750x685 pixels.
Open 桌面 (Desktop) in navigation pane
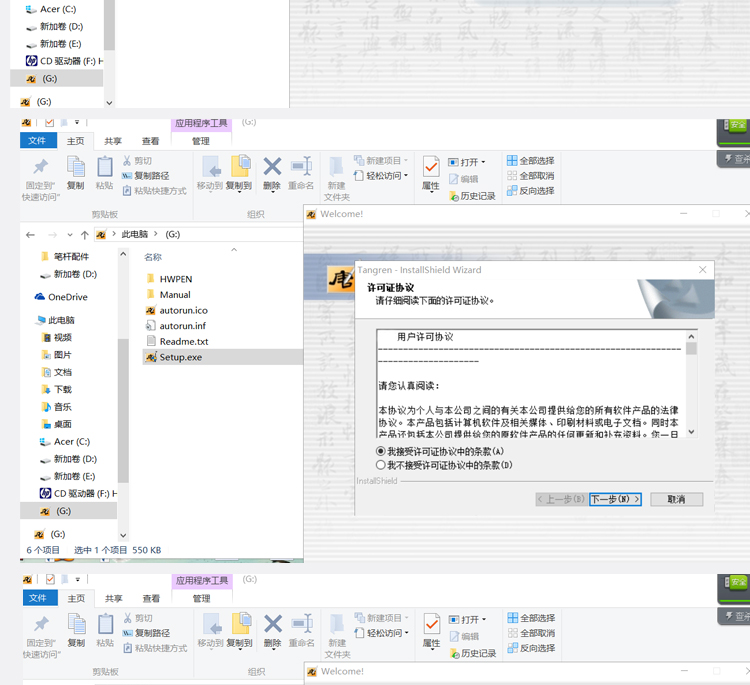click(62, 424)
